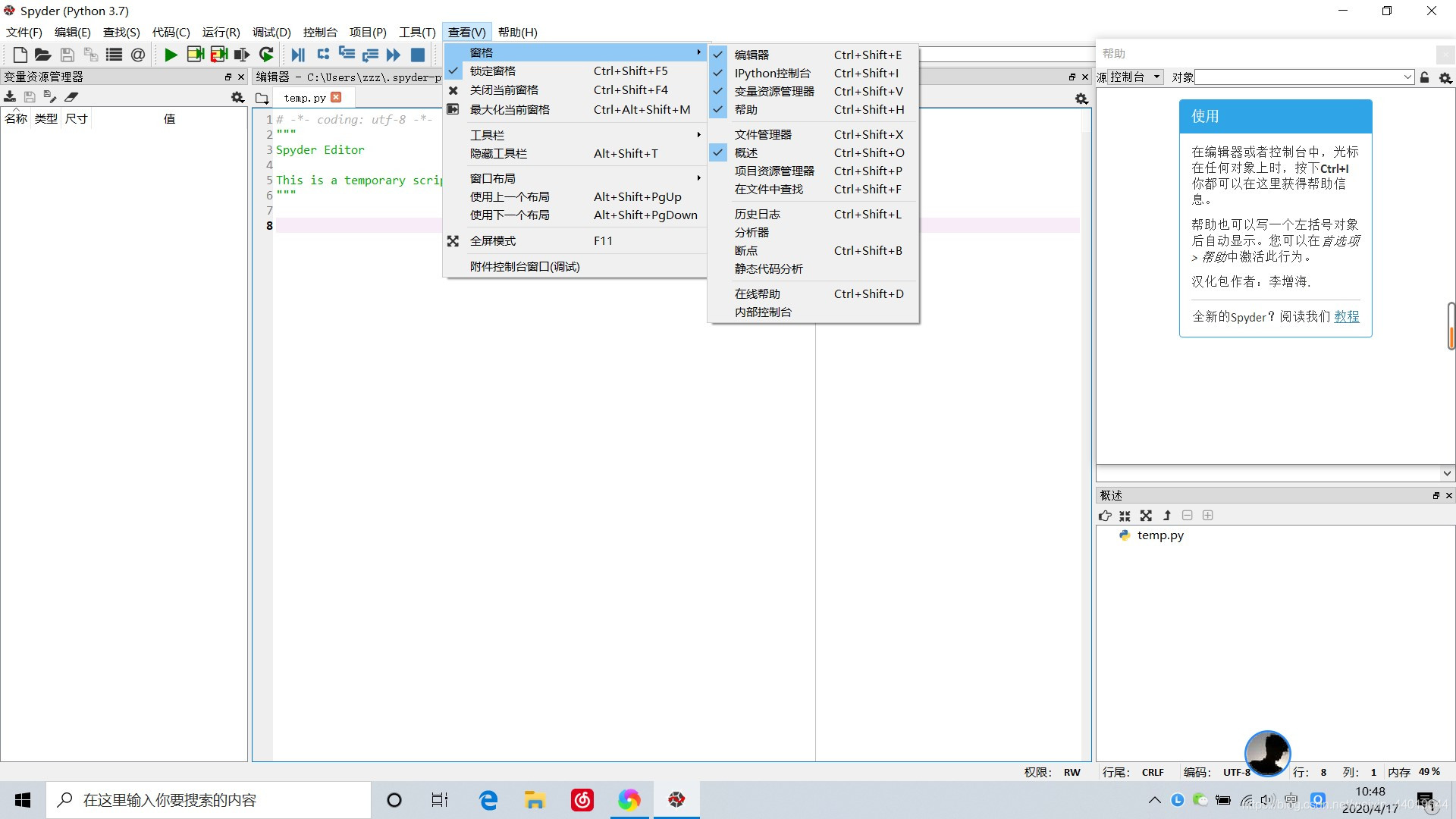This screenshot has width=1456, height=819.
Task: Toggle 锁定窗格 lock panes option
Action: [x=493, y=71]
